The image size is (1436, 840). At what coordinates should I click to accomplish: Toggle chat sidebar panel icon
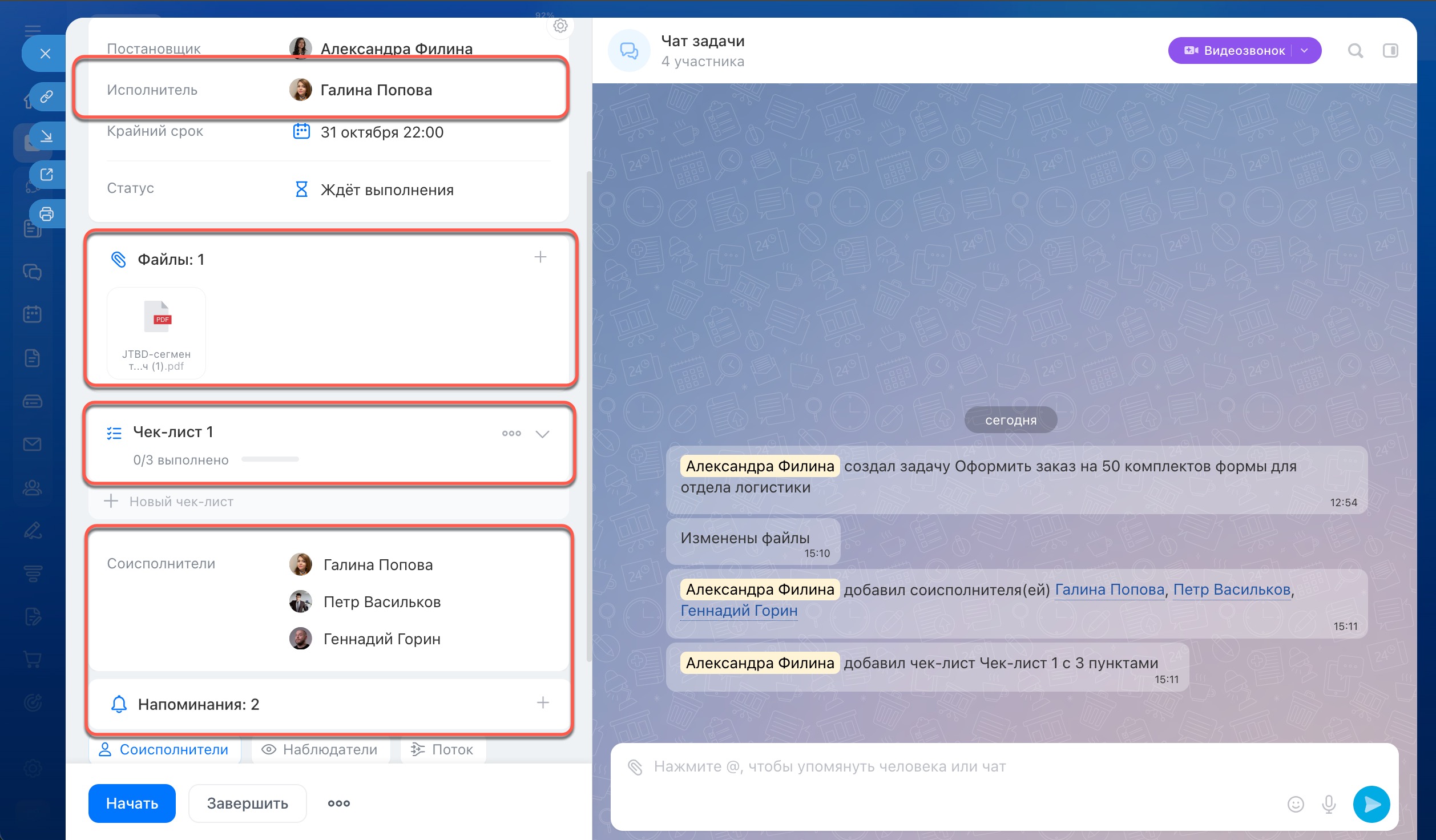pos(1390,51)
